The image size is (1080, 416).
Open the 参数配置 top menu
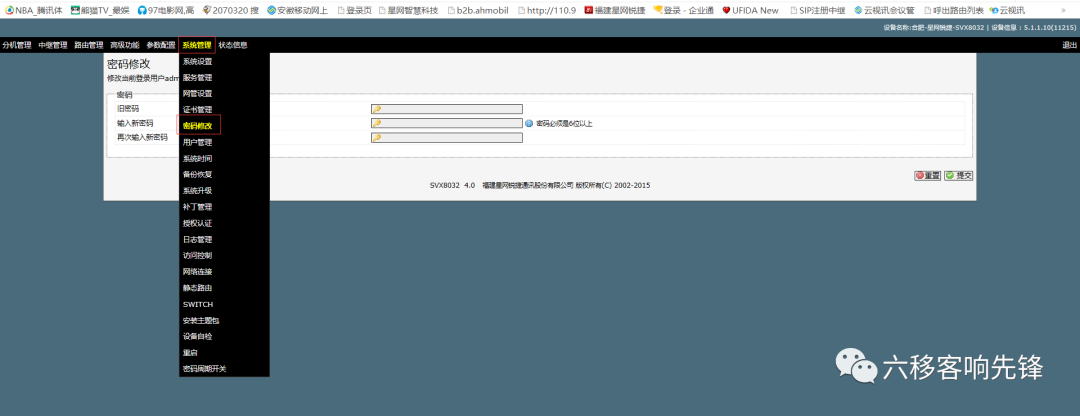[x=160, y=45]
